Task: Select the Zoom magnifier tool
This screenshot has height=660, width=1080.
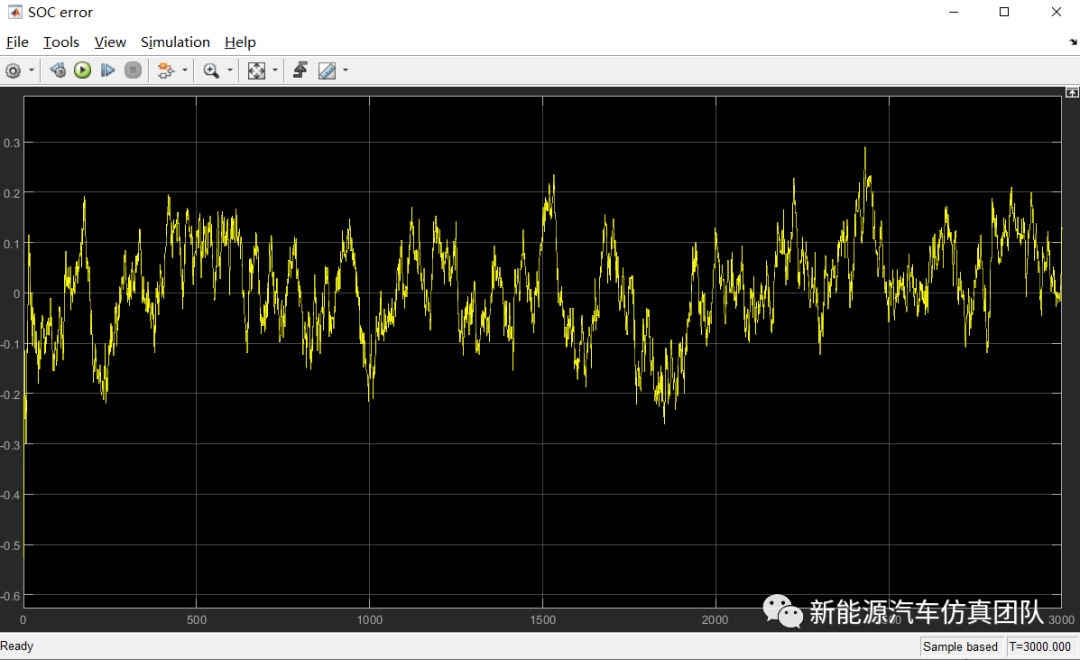Action: tap(211, 70)
